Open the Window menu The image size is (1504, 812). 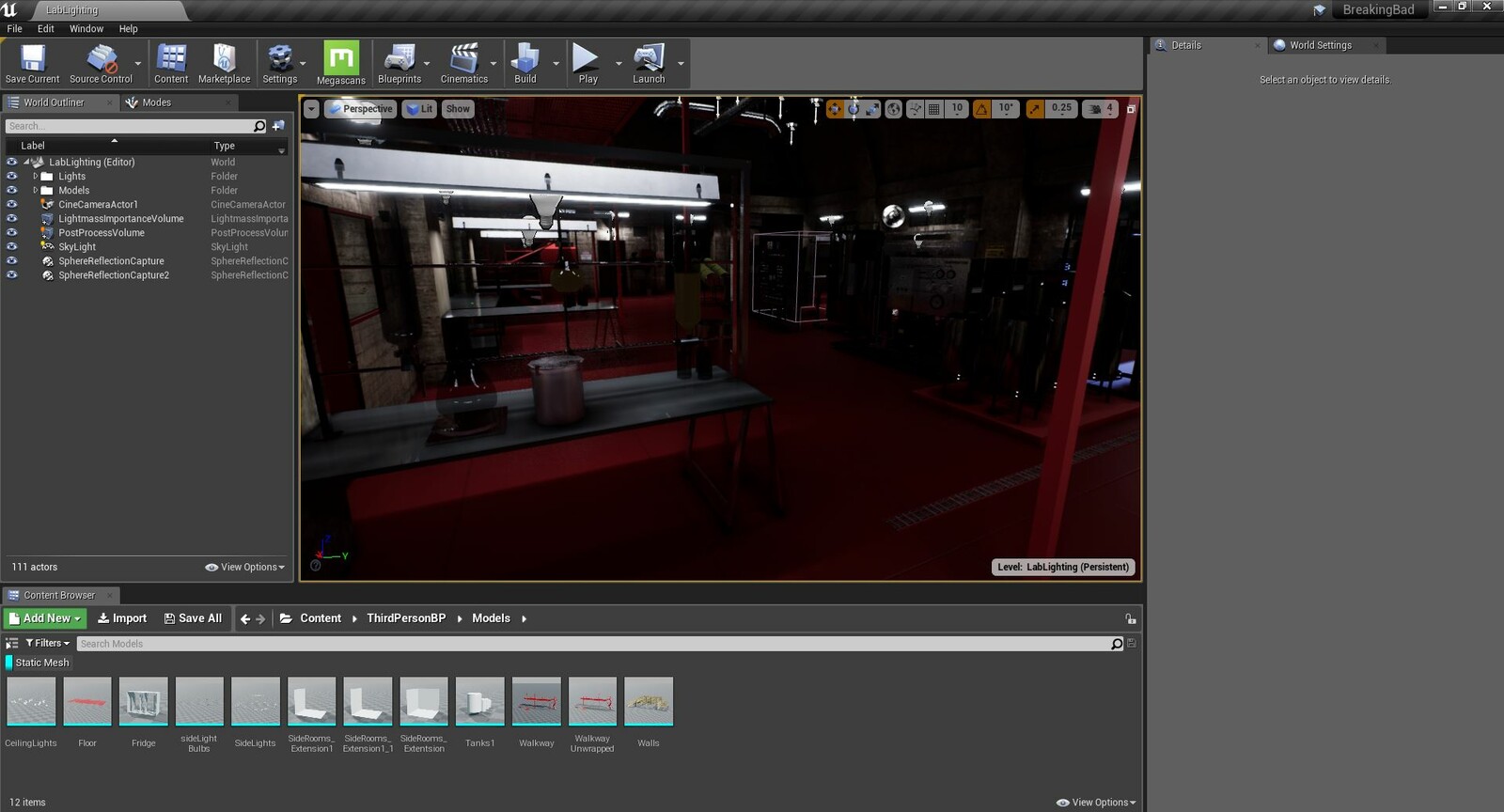coord(86,29)
